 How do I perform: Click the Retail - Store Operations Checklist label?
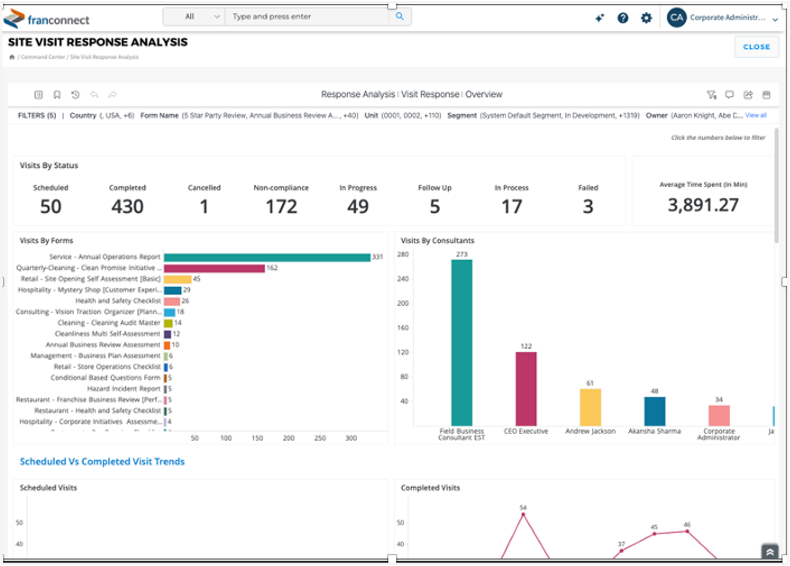click(x=107, y=367)
